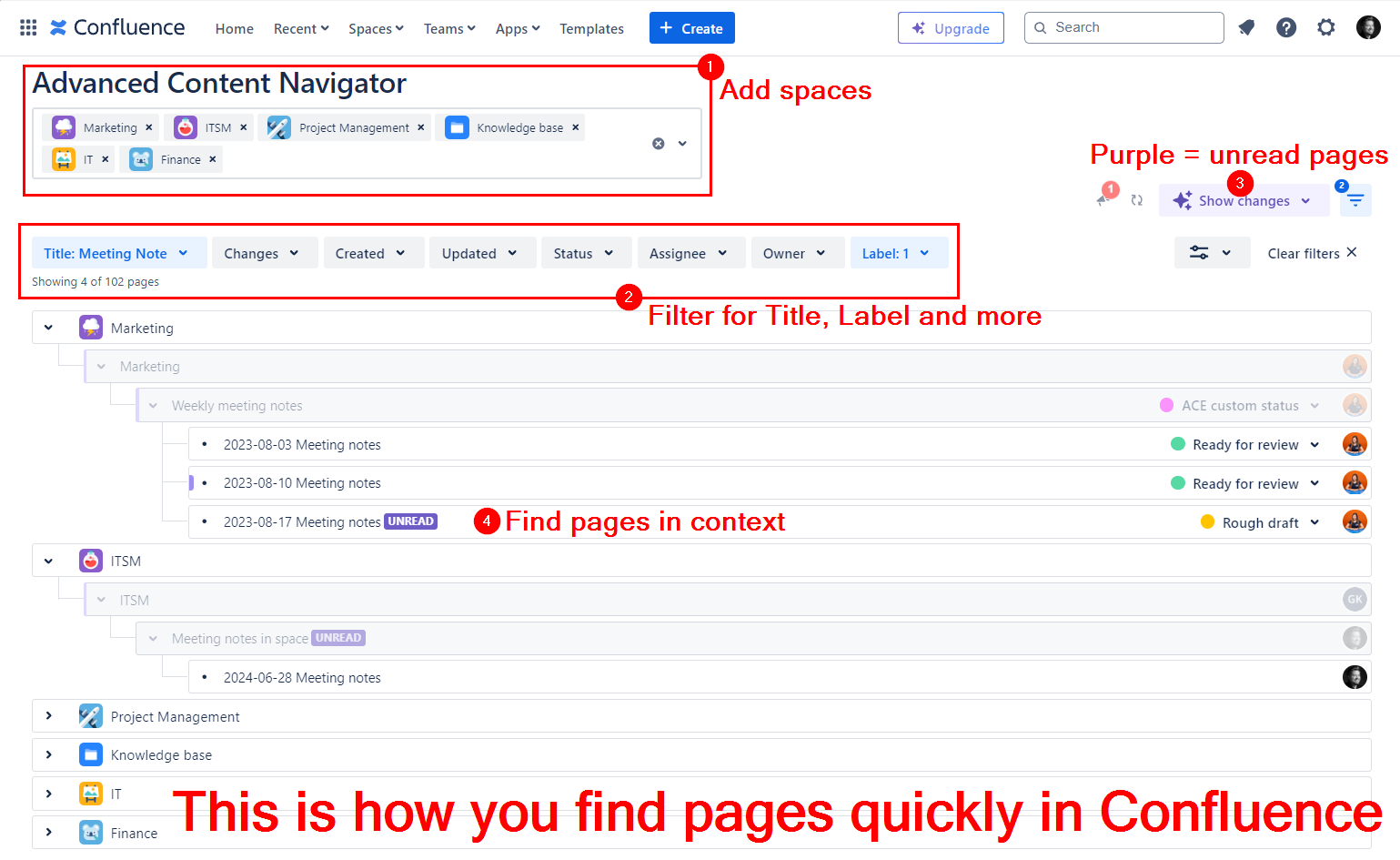Collapse Meeting notes in space node
The height and width of the screenshot is (860, 1400).
[153, 639]
